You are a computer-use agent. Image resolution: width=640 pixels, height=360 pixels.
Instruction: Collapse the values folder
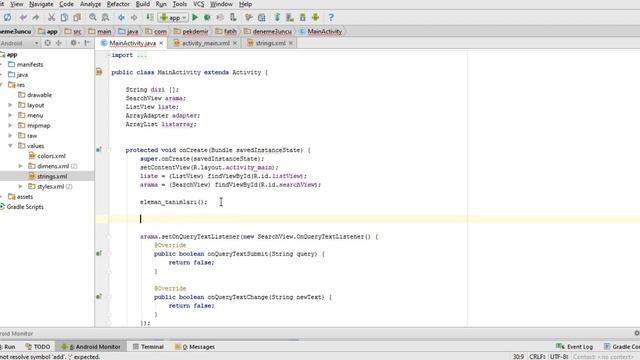(x=10, y=146)
